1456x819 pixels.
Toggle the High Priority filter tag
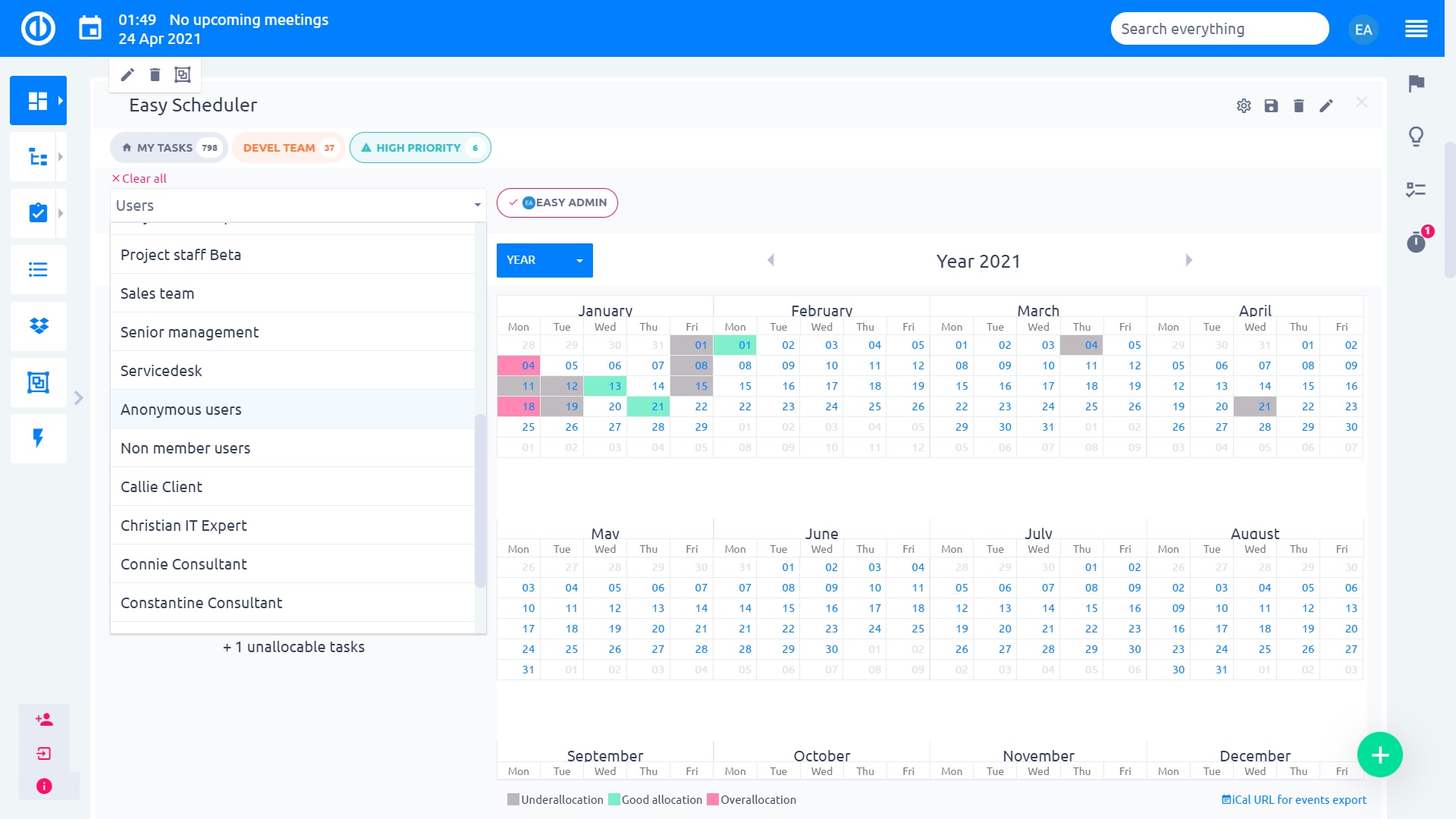419,148
